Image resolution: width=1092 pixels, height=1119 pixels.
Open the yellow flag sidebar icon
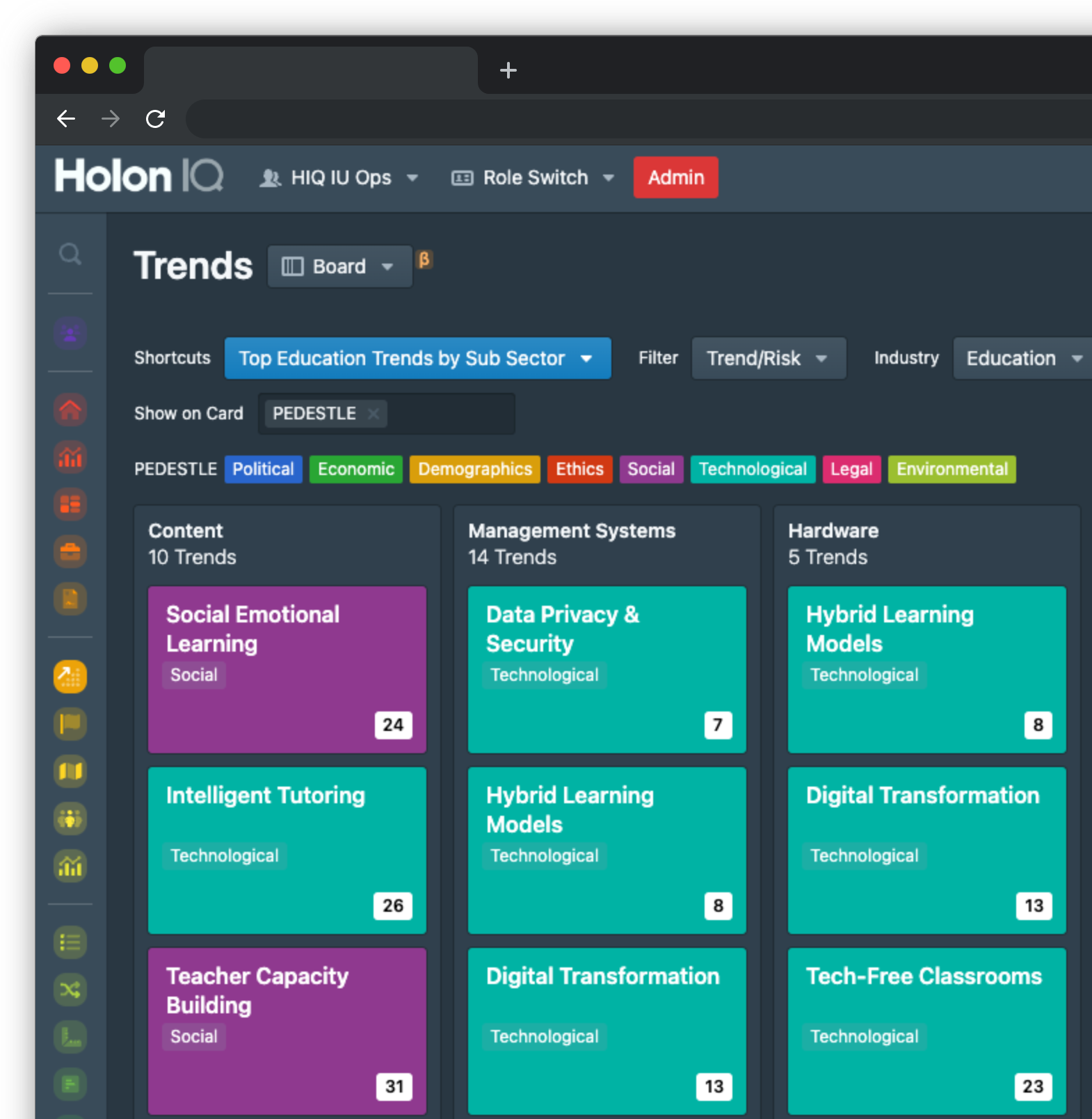pos(70,723)
